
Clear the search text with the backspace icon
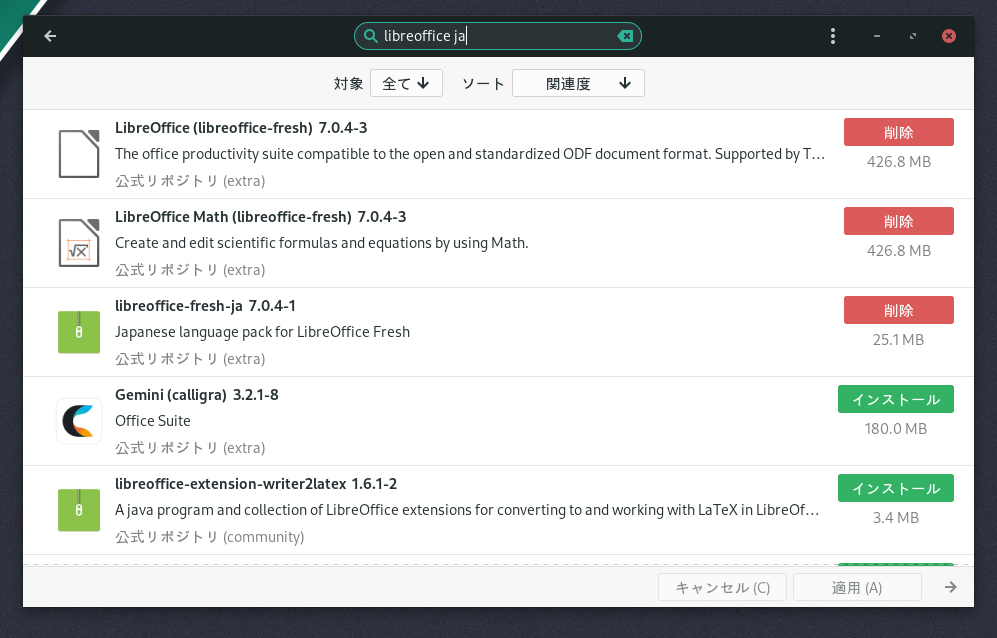[x=626, y=36]
